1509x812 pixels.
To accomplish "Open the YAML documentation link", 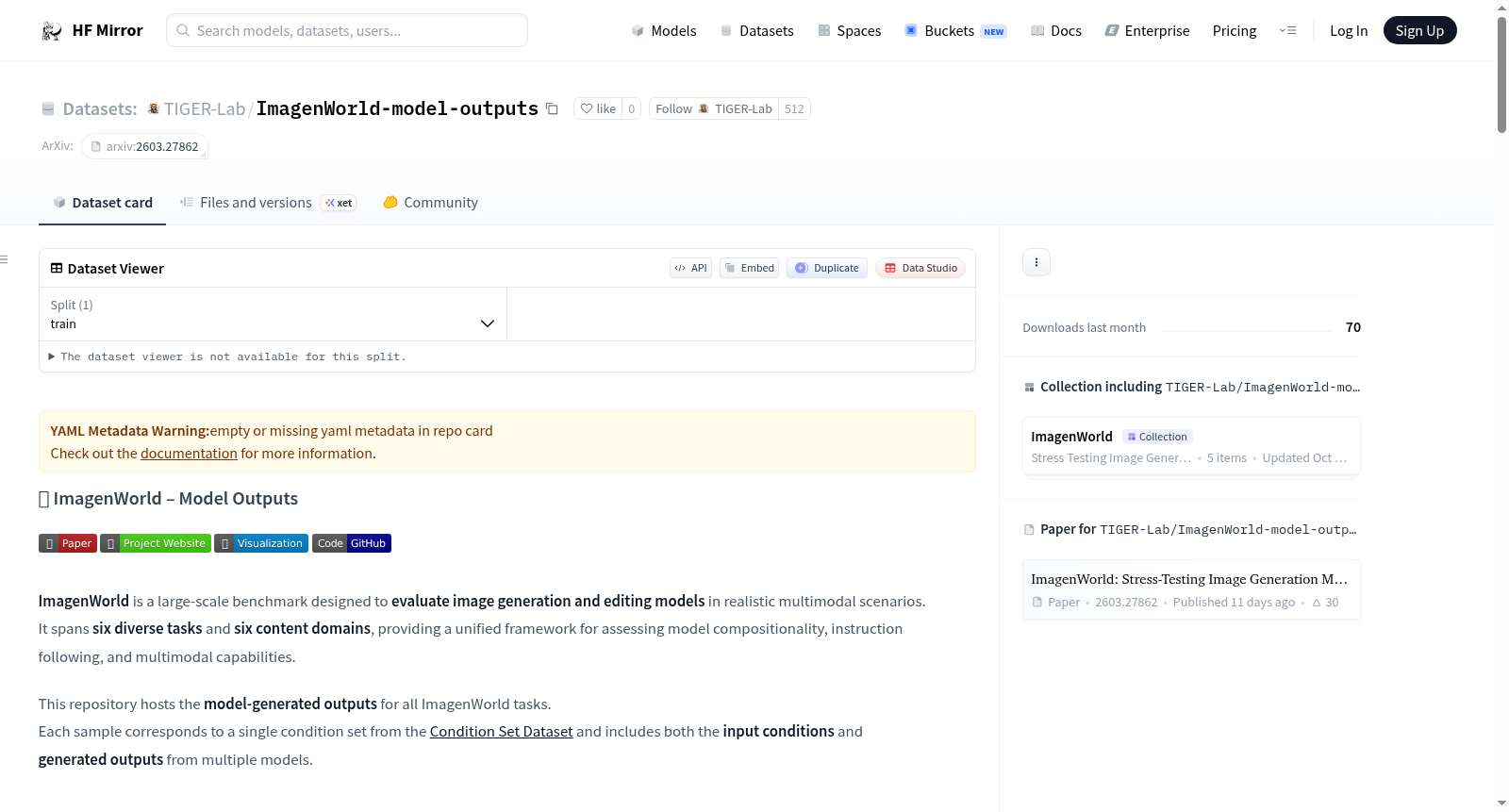I will pos(189,454).
